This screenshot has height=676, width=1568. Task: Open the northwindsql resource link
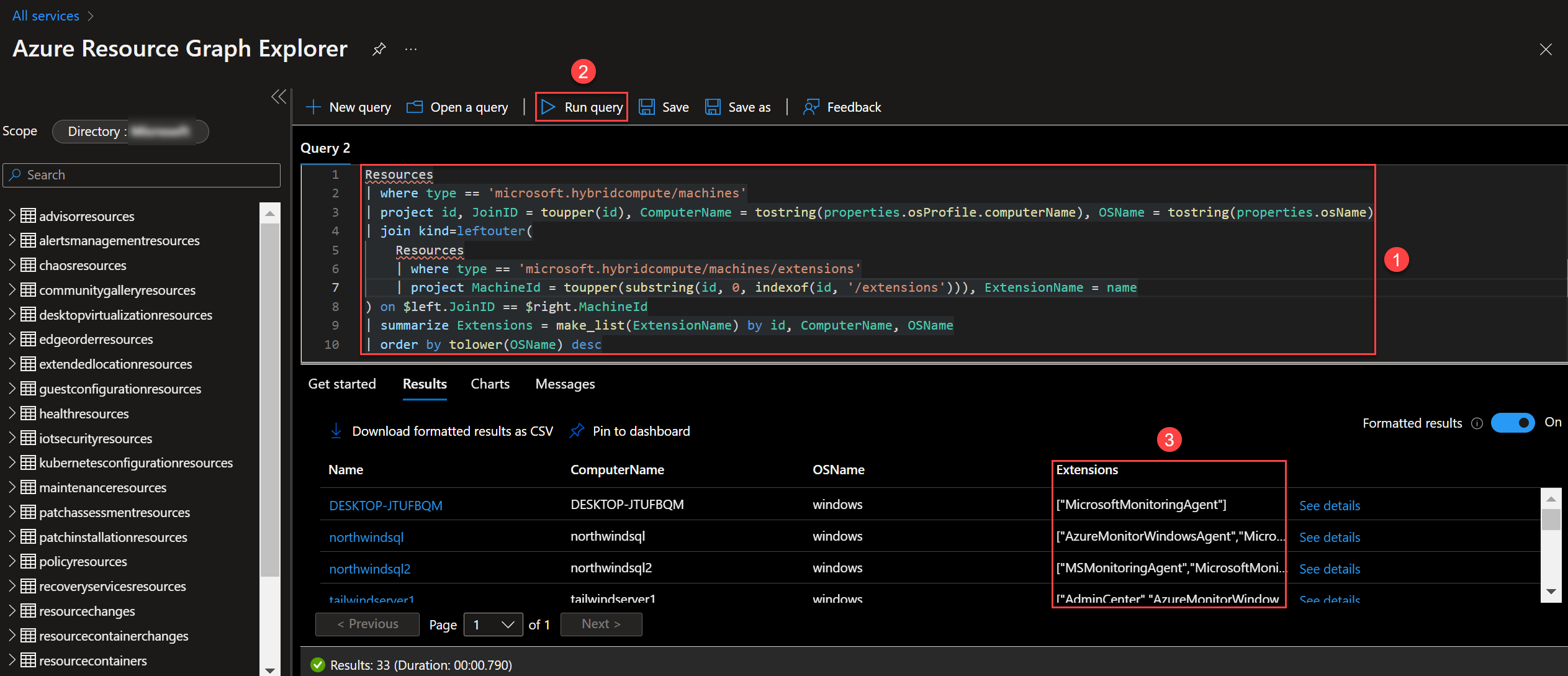tap(366, 537)
